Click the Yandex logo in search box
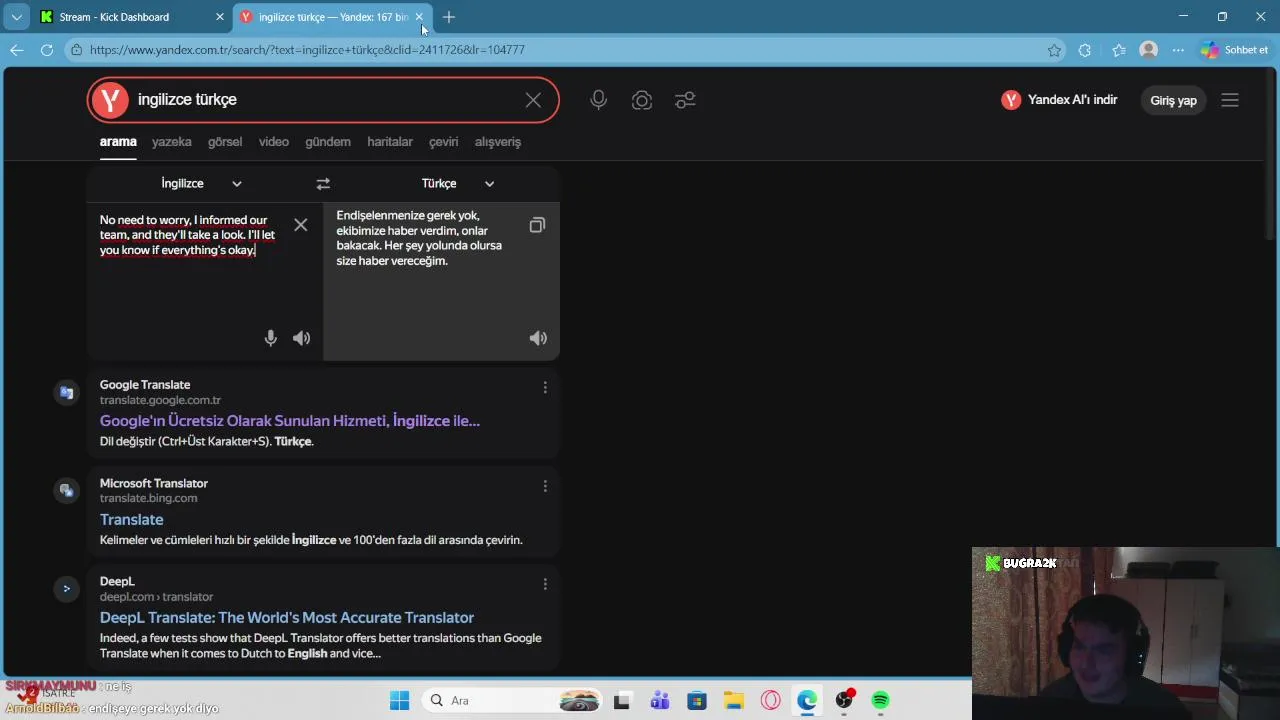The height and width of the screenshot is (720, 1280). pos(110,100)
